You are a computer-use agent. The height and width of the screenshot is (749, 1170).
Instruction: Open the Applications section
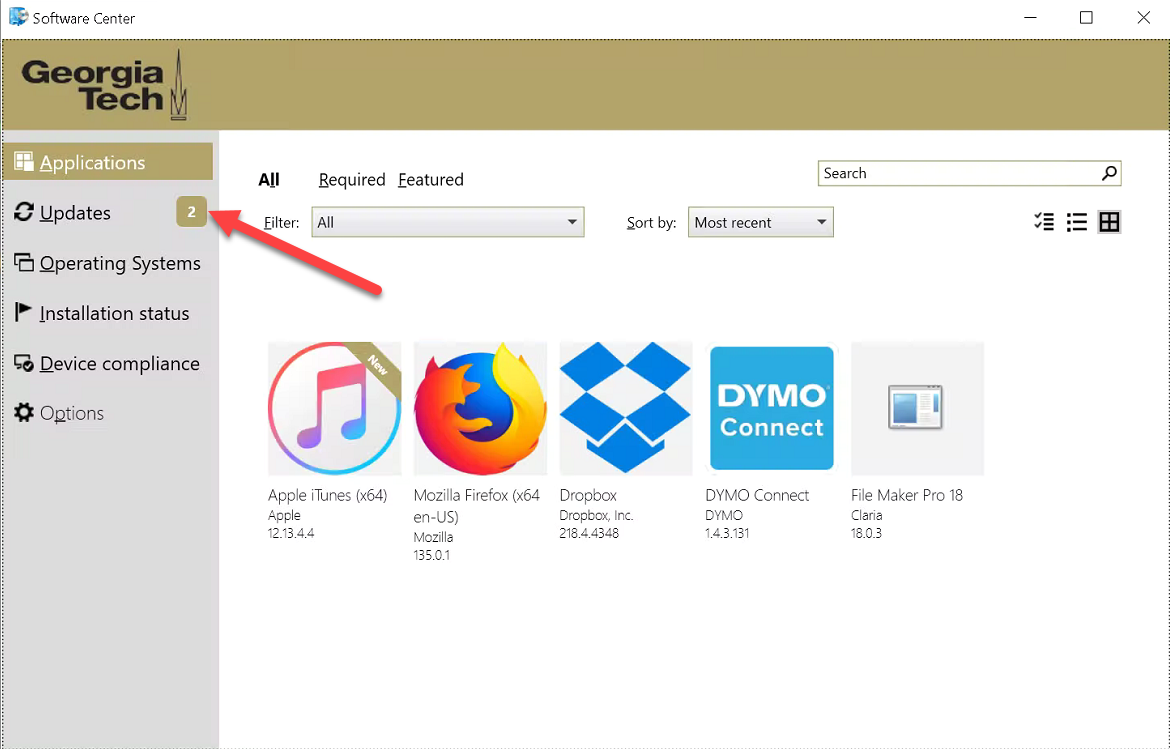pos(108,162)
